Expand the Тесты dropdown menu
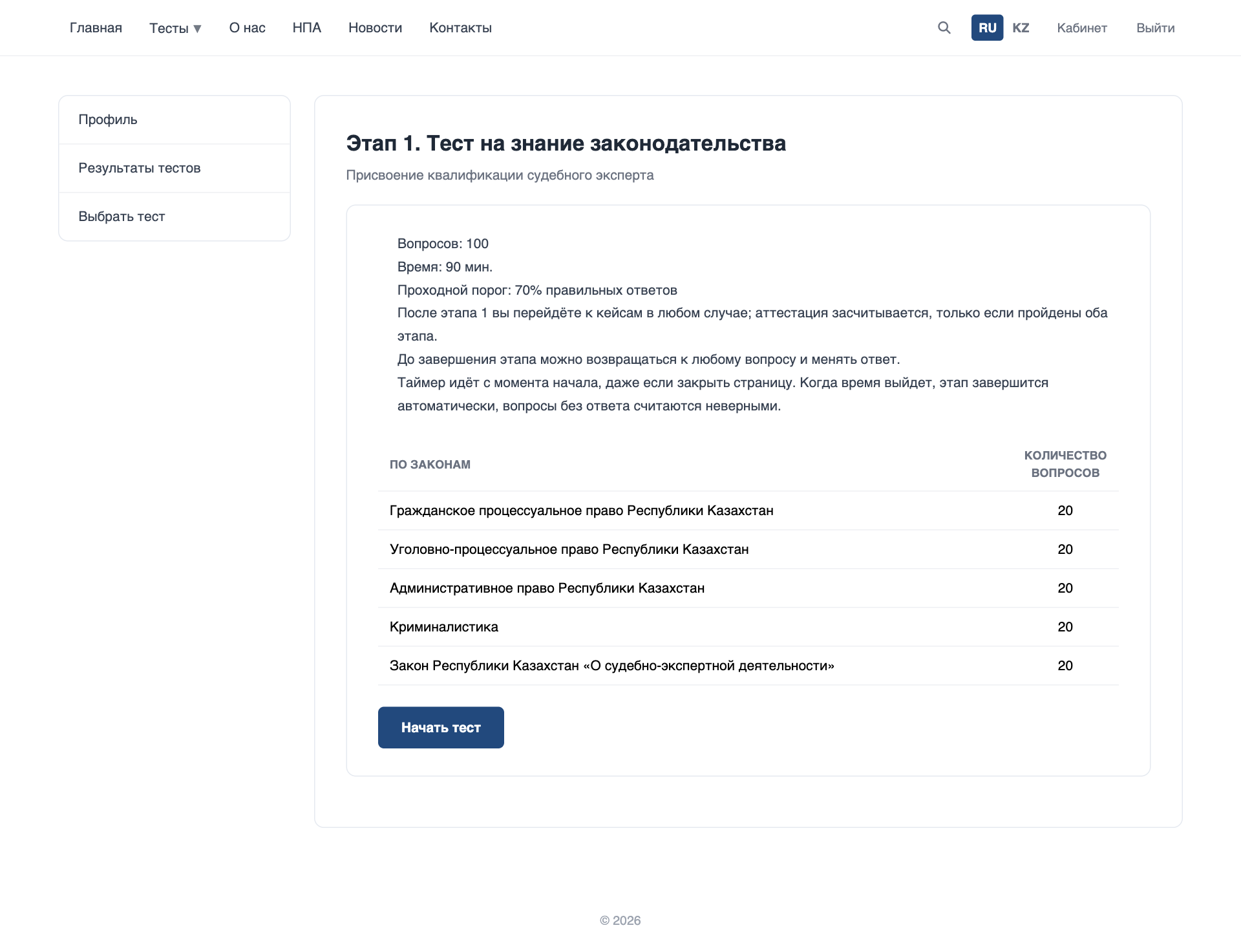The width and height of the screenshot is (1241, 952). point(175,28)
